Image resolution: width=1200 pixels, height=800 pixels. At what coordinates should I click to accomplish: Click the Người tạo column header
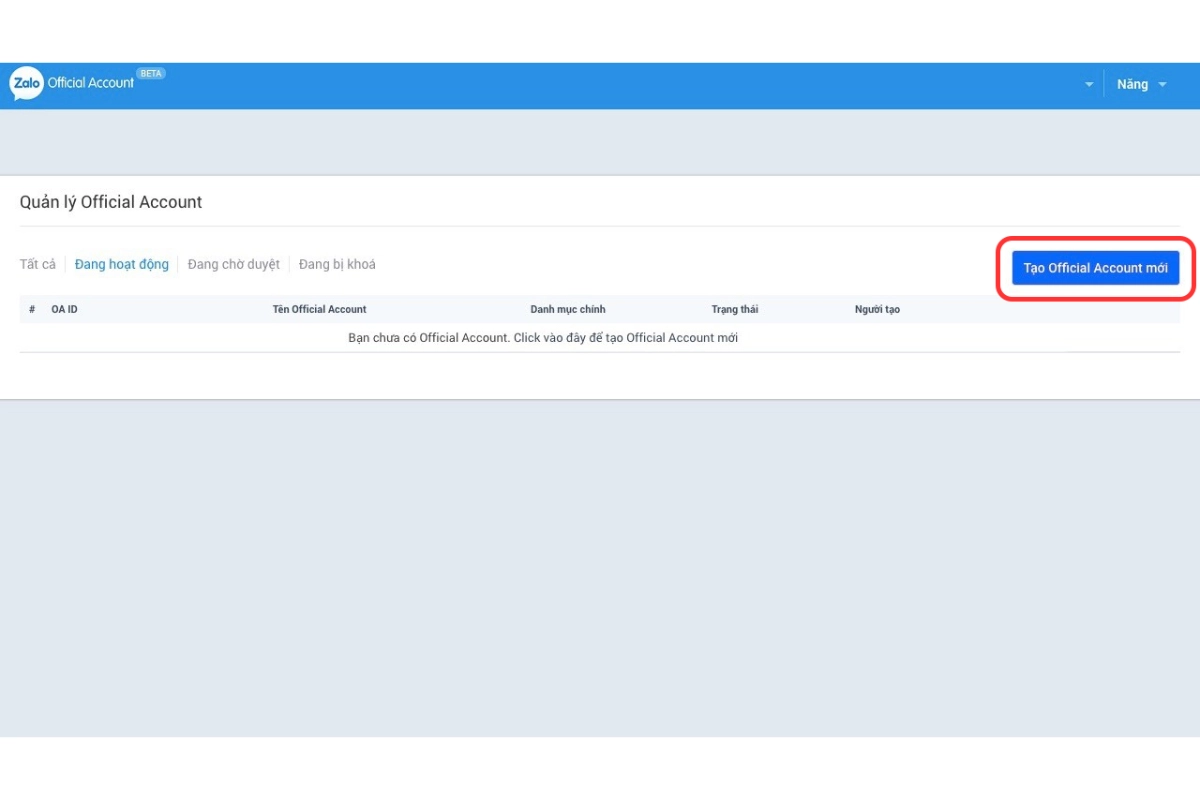877,310
